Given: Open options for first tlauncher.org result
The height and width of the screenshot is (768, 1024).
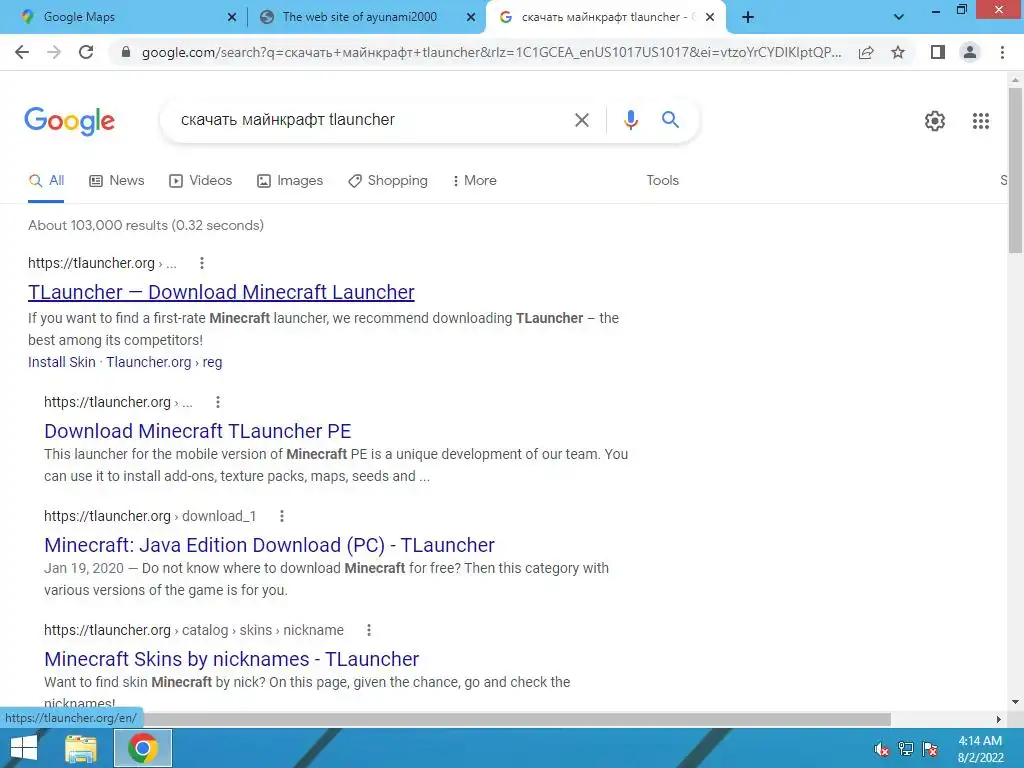Looking at the screenshot, I should pos(202,263).
